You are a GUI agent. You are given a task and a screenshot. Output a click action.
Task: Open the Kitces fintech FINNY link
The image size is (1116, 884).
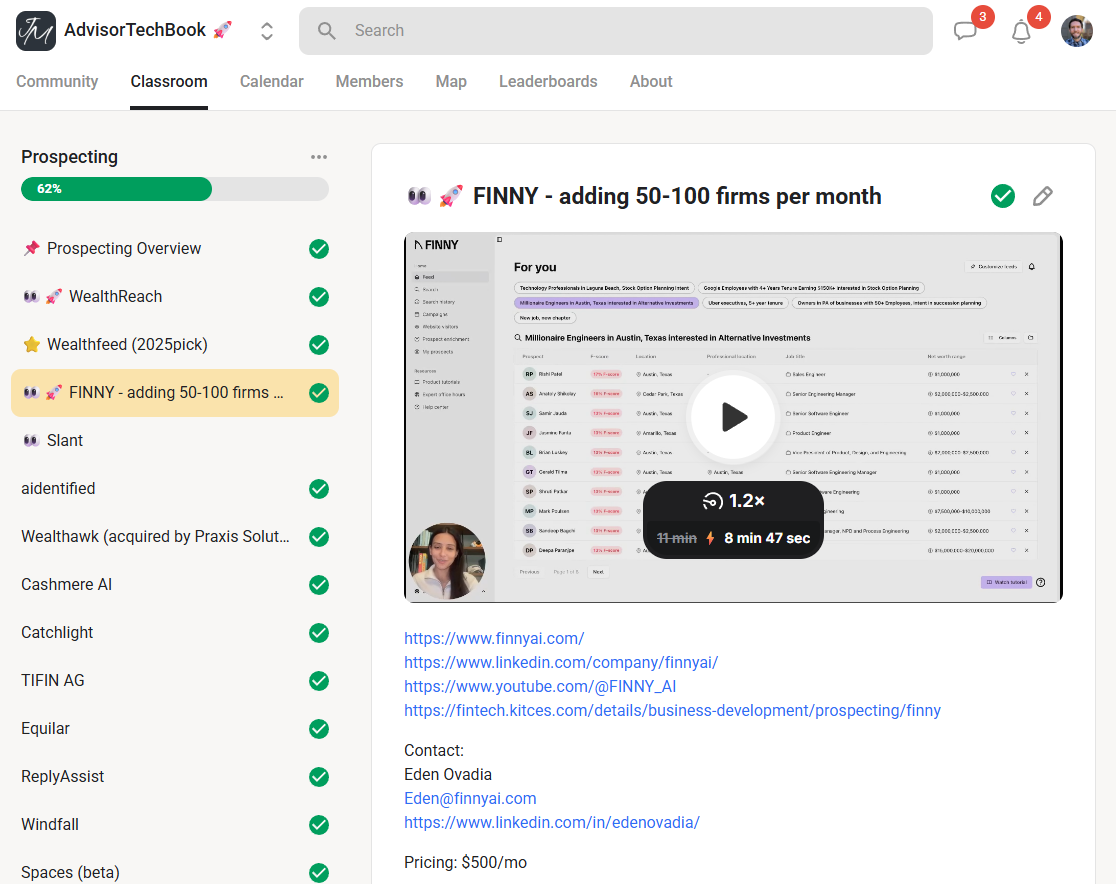click(x=673, y=710)
